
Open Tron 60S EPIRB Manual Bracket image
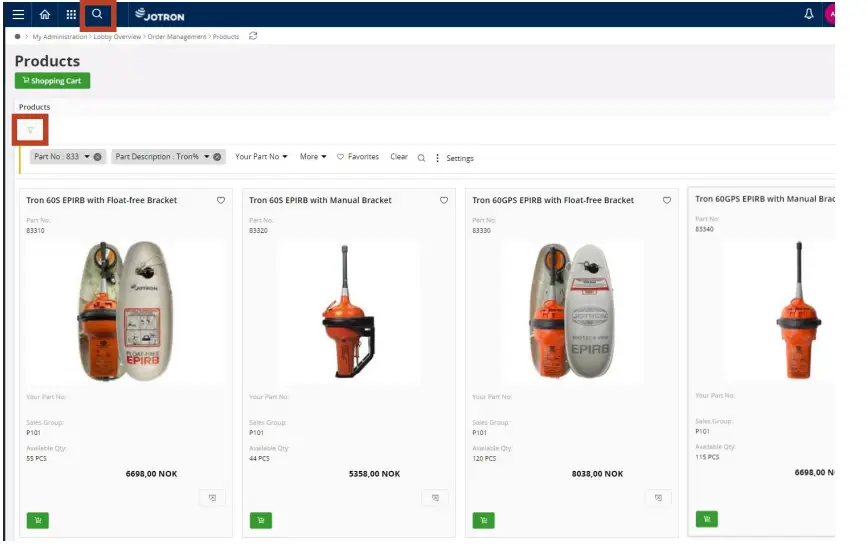pyautogui.click(x=349, y=311)
